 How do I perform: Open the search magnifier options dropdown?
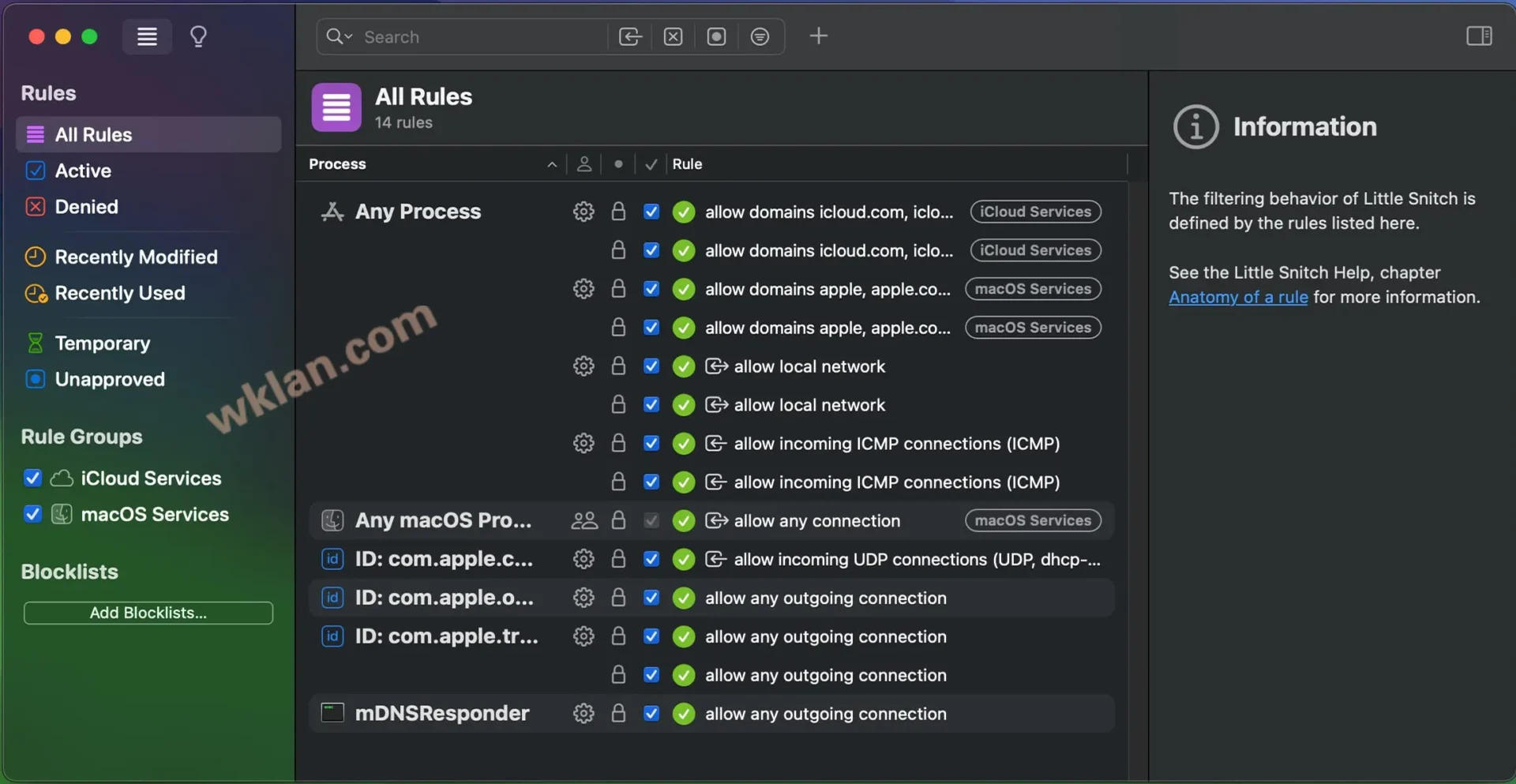click(x=339, y=36)
